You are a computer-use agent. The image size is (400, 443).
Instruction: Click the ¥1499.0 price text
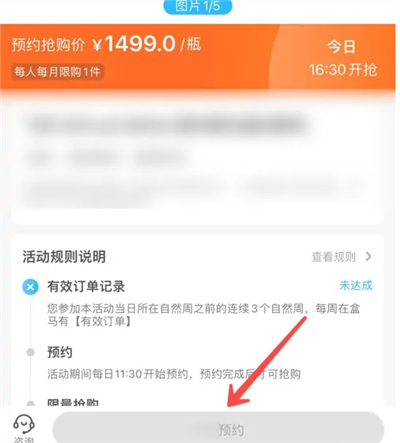134,44
